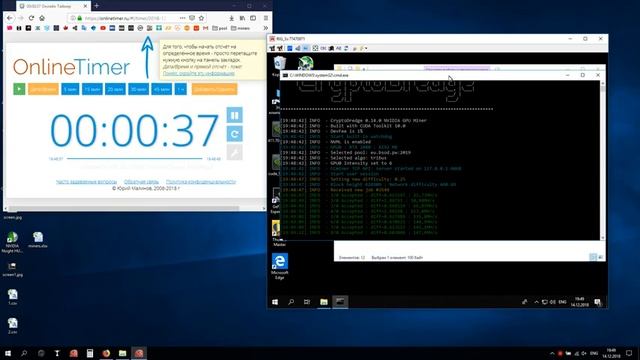Click the wide orange button on the right

click(x=214, y=89)
